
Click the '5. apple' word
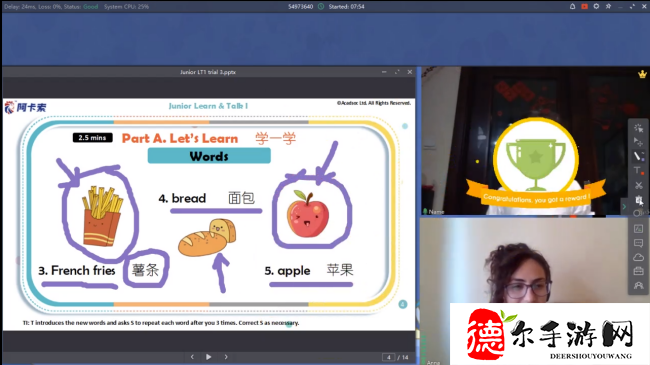click(x=287, y=271)
